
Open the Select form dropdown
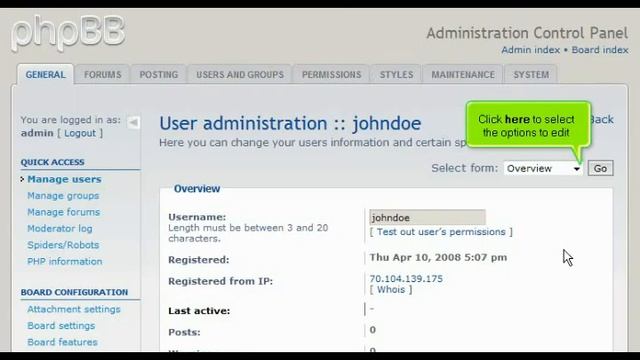543,168
